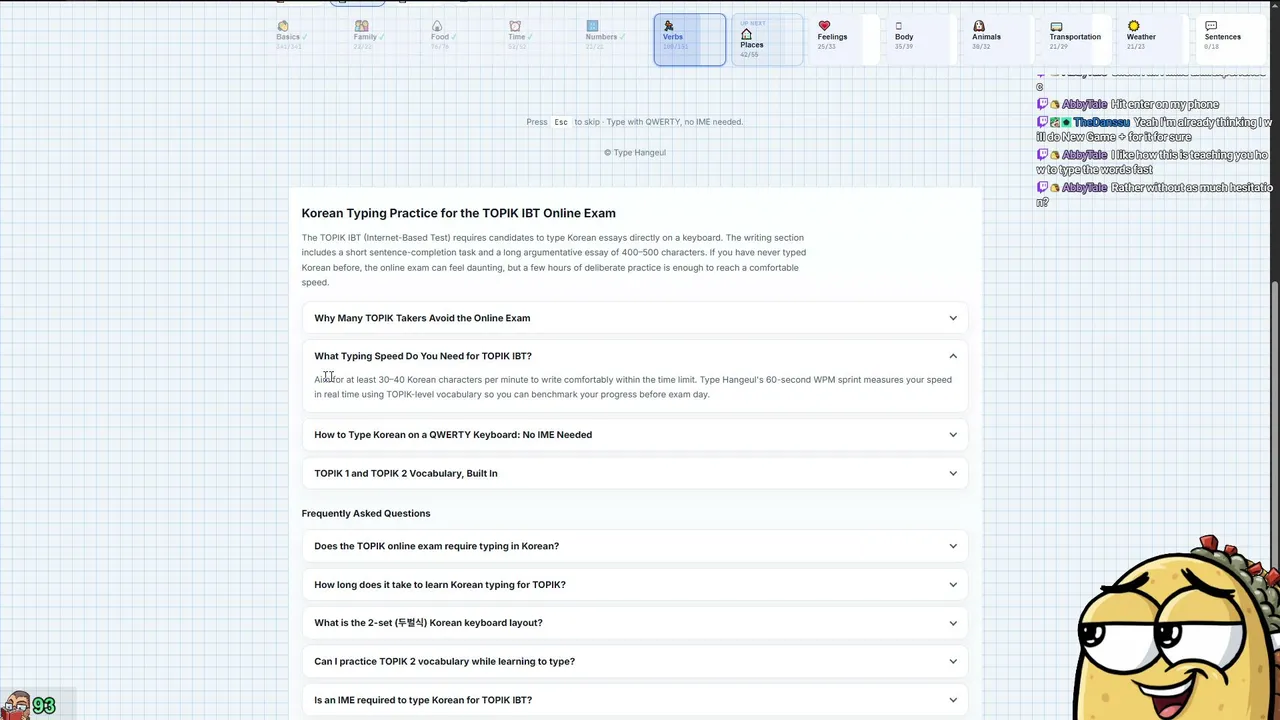Click the 'Frequently Asked Questions' heading
Image resolution: width=1280 pixels, height=720 pixels.
click(366, 513)
